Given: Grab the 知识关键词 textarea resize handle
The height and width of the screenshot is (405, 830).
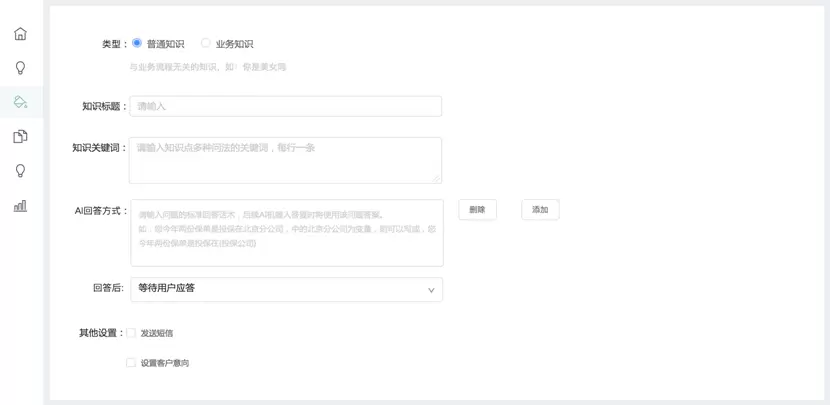Looking at the screenshot, I should 437,179.
